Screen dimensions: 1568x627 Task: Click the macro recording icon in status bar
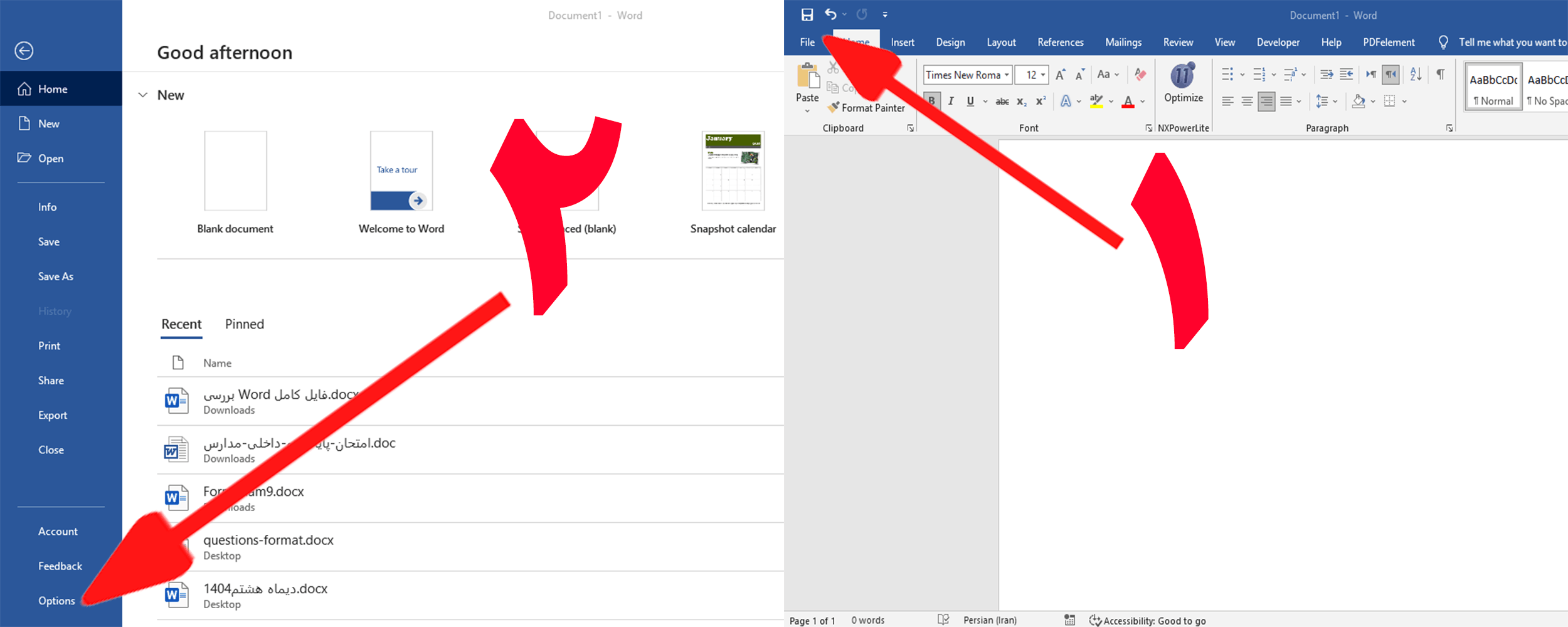tap(1070, 619)
